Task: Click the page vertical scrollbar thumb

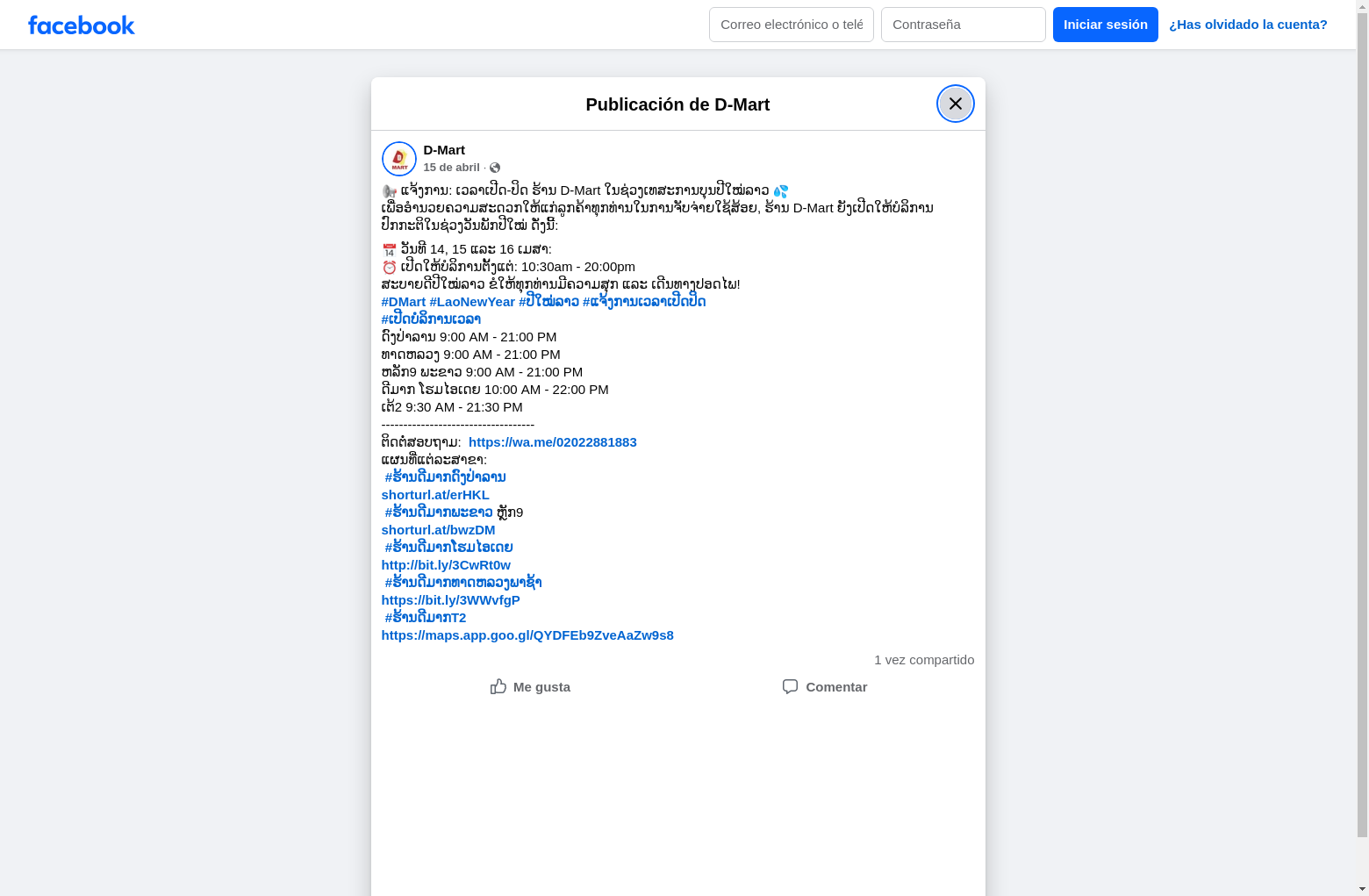Action: (1362, 425)
